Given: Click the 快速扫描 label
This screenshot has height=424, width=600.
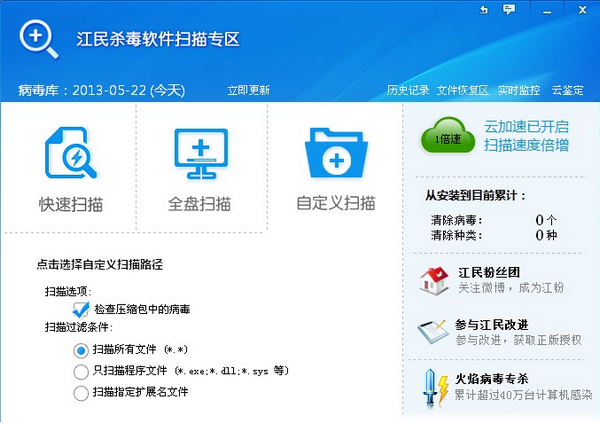Looking at the screenshot, I should 71,204.
